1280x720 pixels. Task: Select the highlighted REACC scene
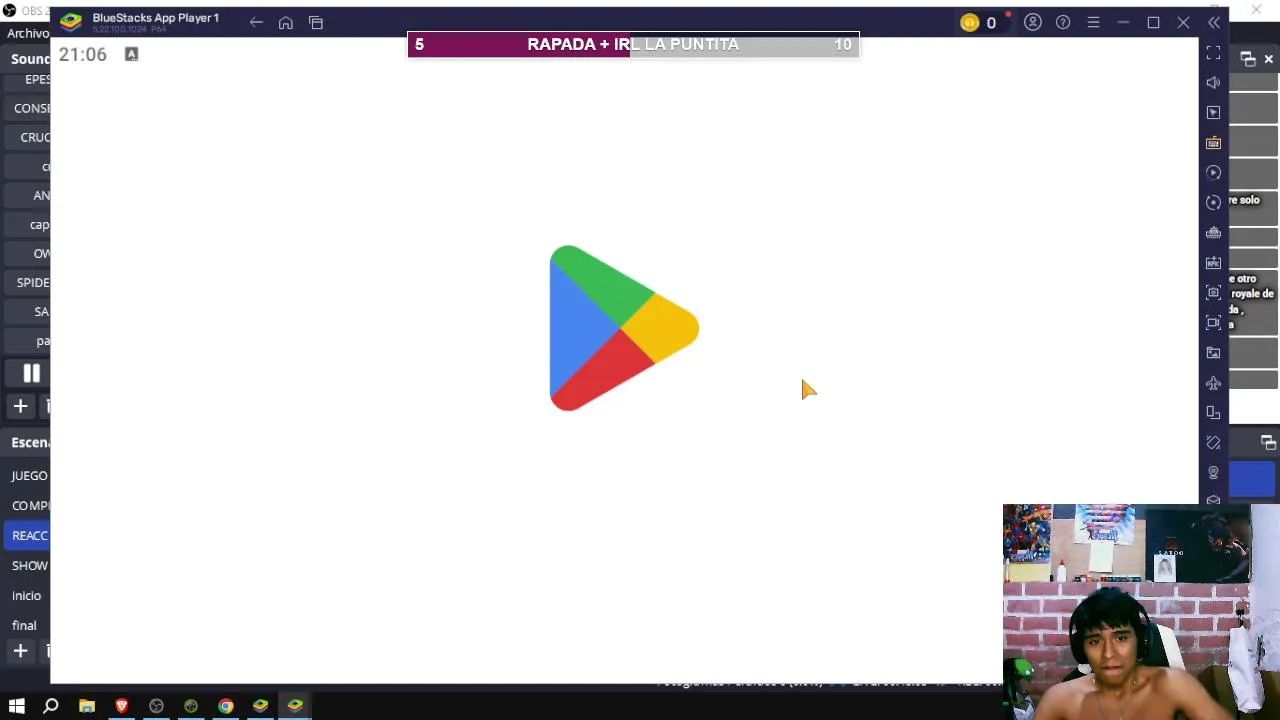(x=29, y=536)
